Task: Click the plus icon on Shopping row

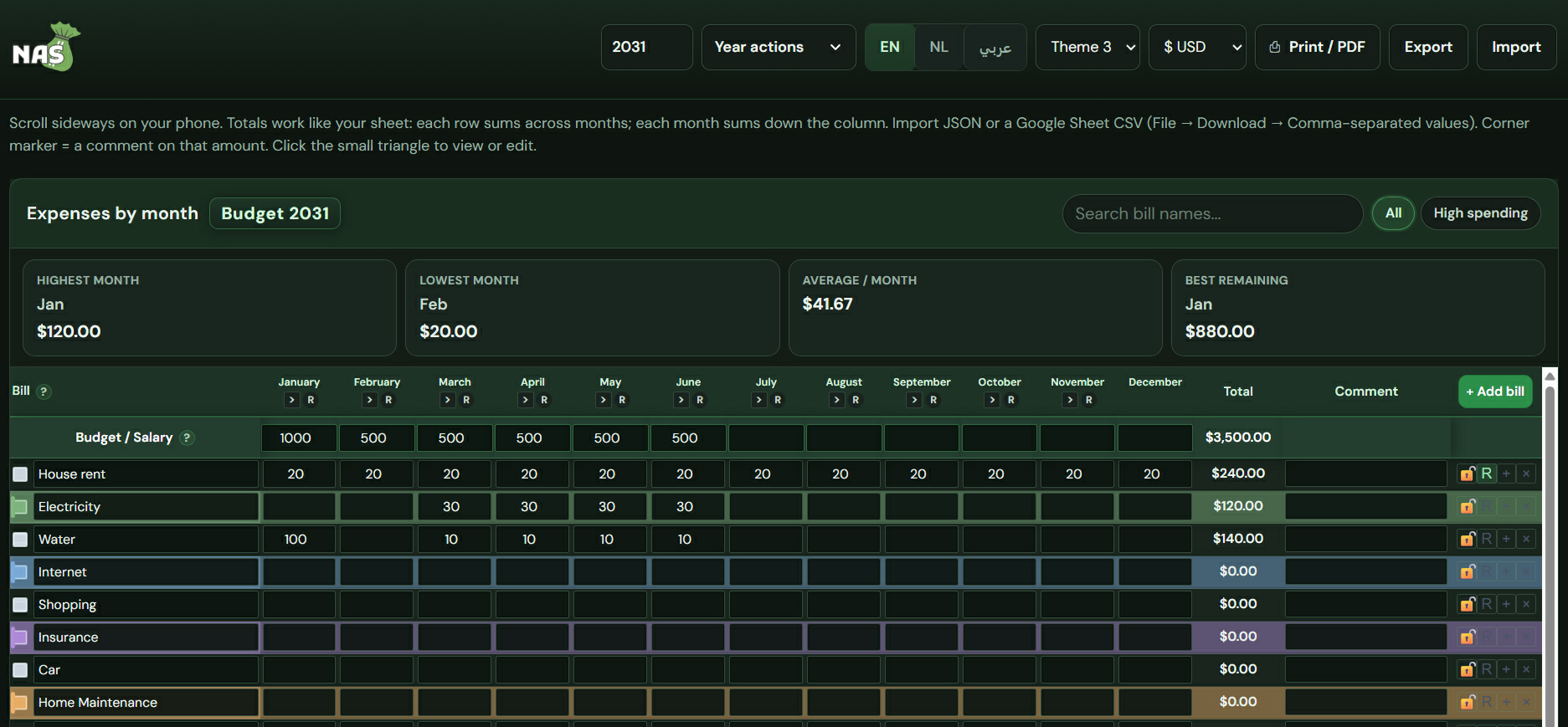Action: [x=1506, y=604]
